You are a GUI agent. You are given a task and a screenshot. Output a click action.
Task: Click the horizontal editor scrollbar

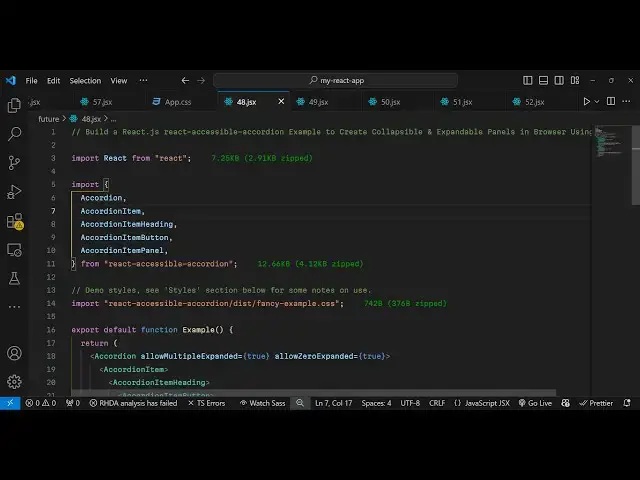[313, 393]
